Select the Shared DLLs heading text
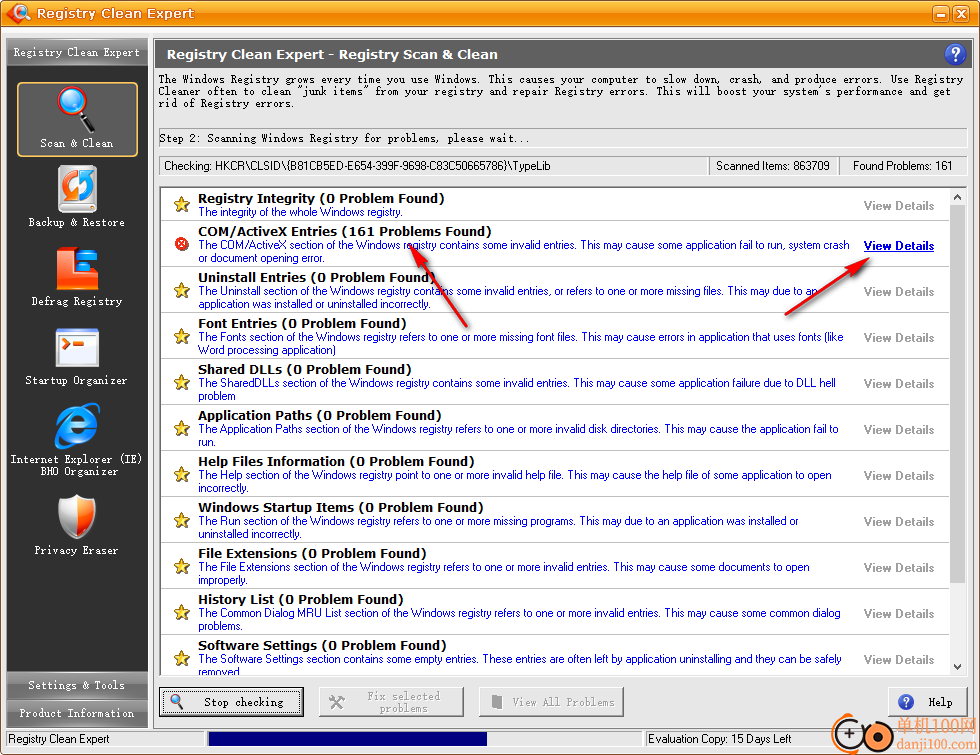Viewport: 980px width, 755px height. click(x=305, y=369)
